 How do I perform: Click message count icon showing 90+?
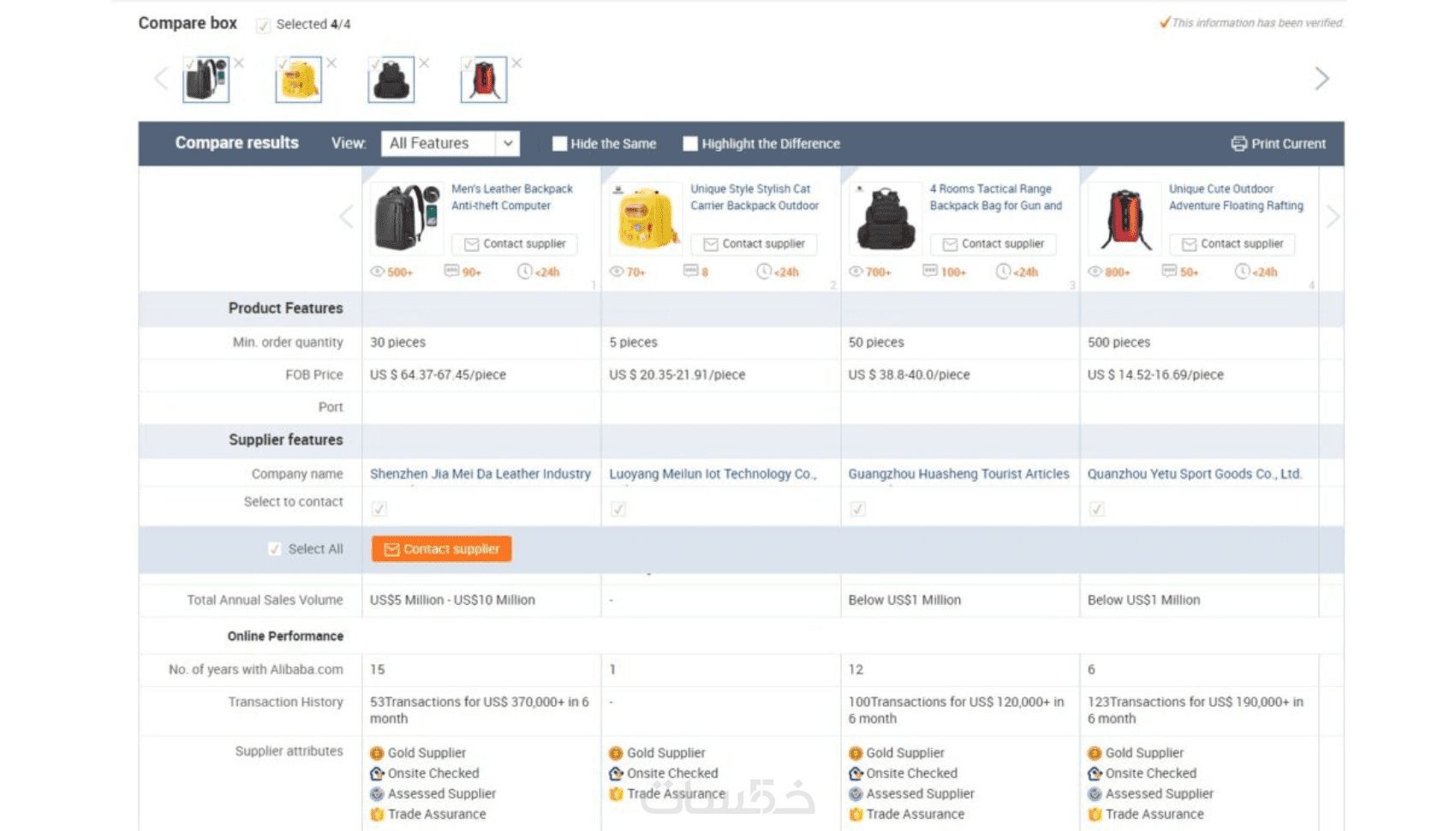(x=451, y=272)
